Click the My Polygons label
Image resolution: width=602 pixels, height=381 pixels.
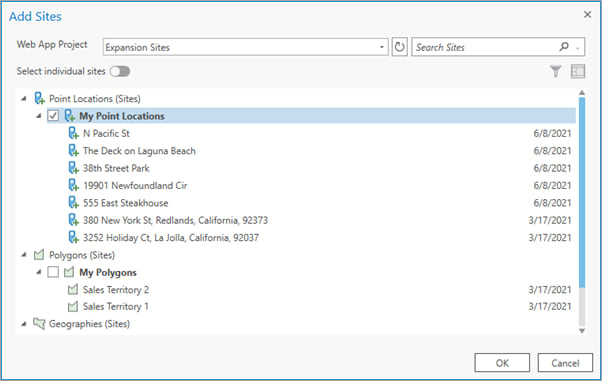point(108,272)
